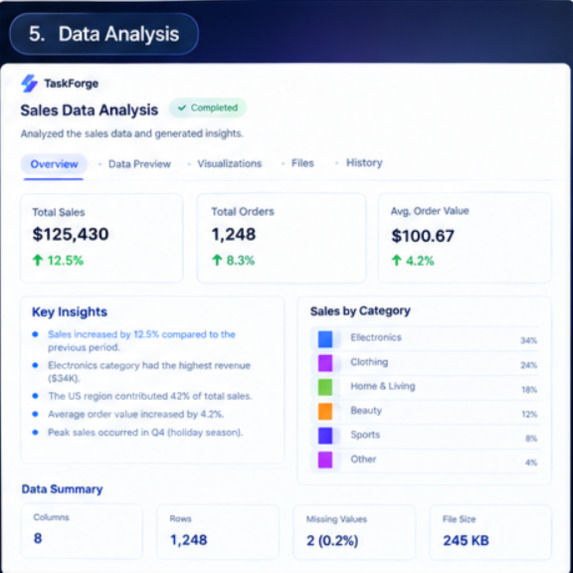Image resolution: width=573 pixels, height=573 pixels.
Task: Click the '5. Data Analysis' header pill
Action: pos(104,34)
